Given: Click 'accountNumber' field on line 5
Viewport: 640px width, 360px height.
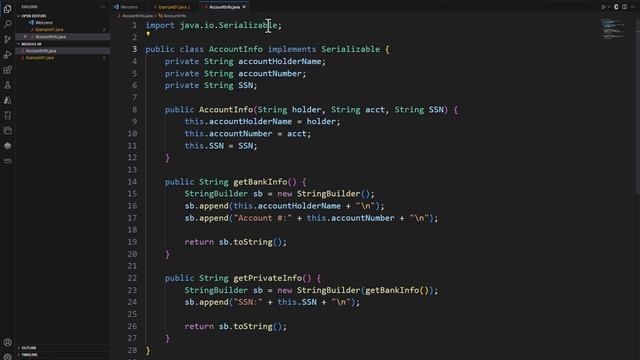Looking at the screenshot, I should click(270, 73).
